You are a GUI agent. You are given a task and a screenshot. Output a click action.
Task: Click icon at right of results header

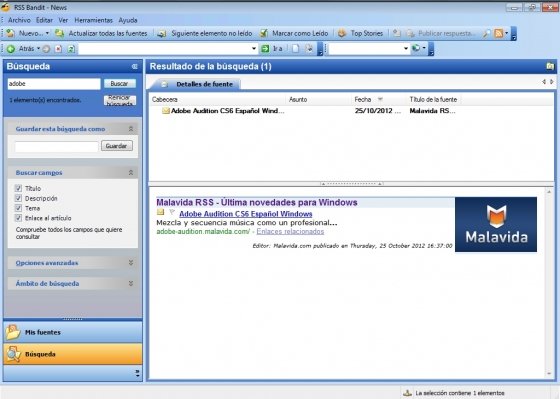tap(550, 66)
